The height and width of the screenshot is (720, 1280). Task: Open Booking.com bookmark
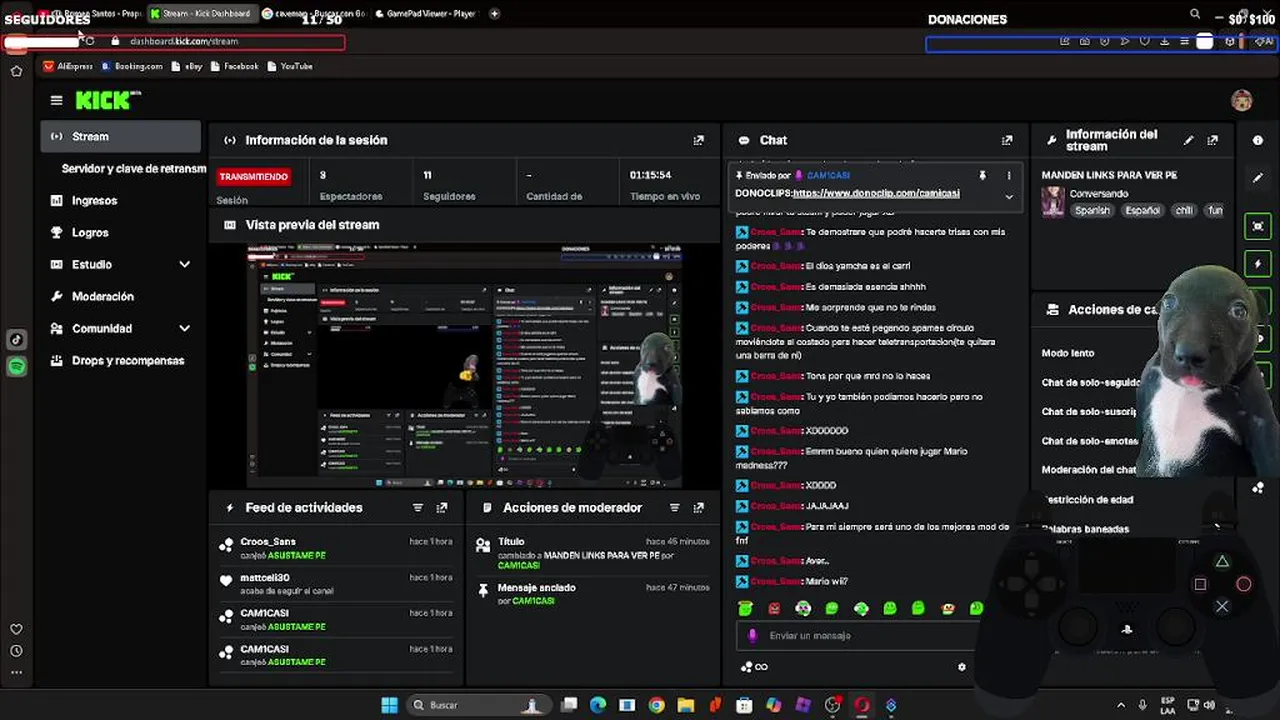click(x=131, y=66)
